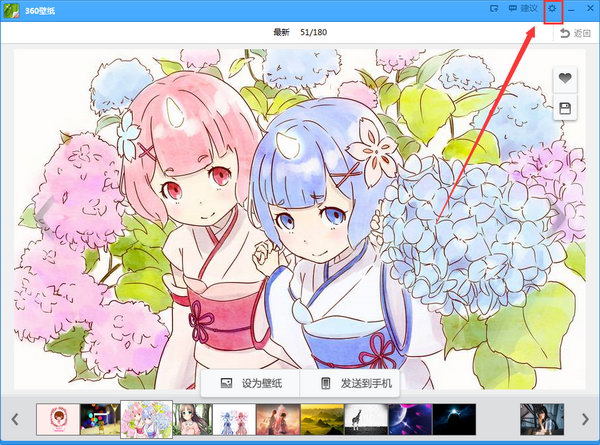Select the brown-haired anime girl thumbnail
The width and height of the screenshot is (600, 445).
click(193, 419)
